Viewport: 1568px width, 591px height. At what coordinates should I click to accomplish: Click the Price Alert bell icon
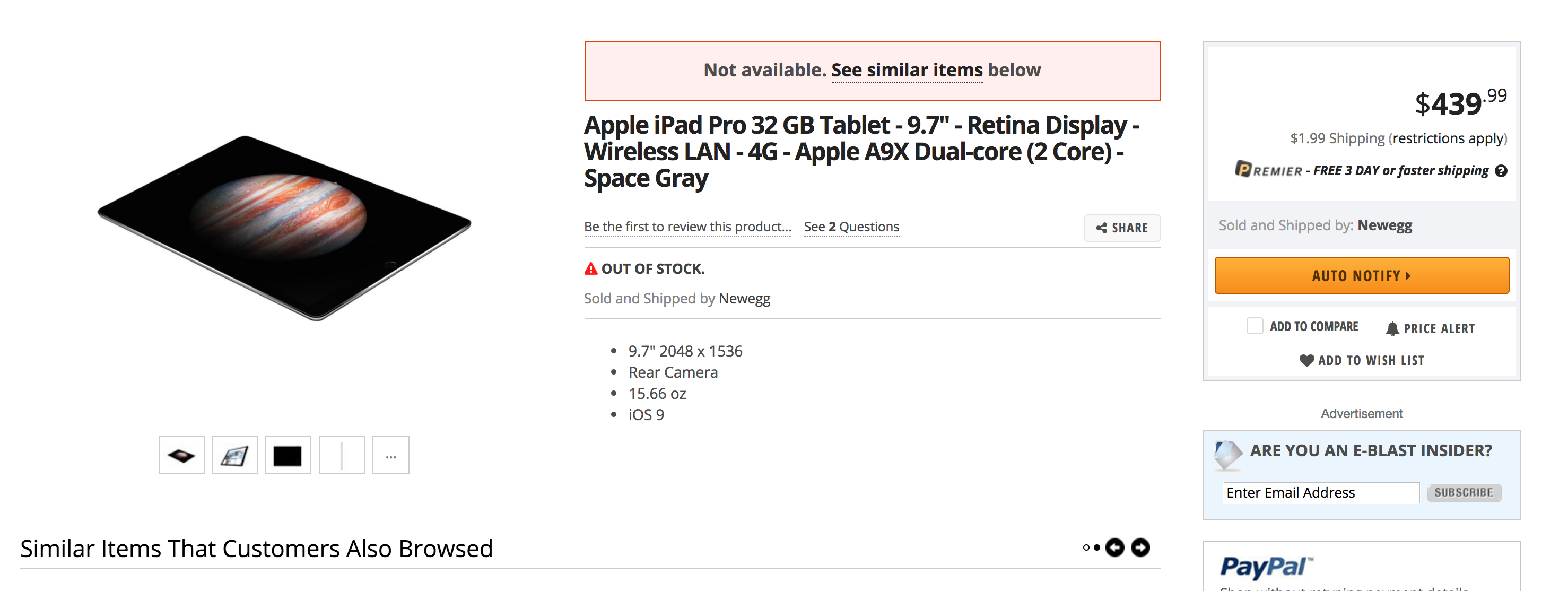[1392, 329]
